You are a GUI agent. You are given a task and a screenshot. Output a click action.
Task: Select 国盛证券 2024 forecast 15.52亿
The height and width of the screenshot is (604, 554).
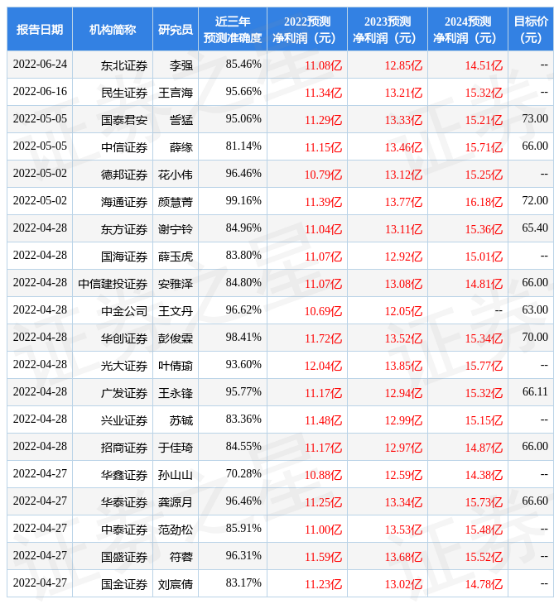(484, 557)
